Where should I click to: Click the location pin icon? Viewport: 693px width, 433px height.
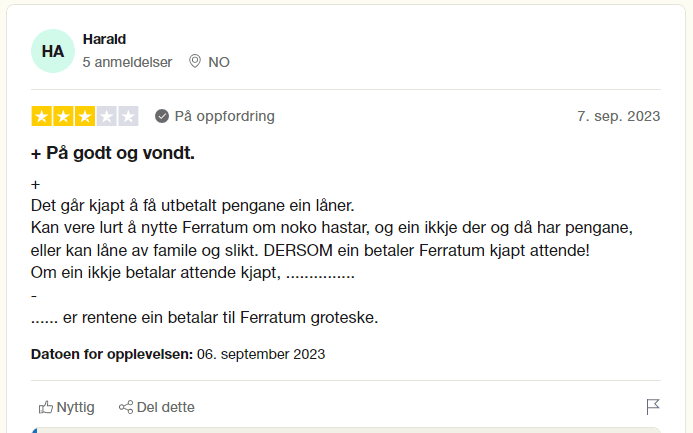[195, 62]
